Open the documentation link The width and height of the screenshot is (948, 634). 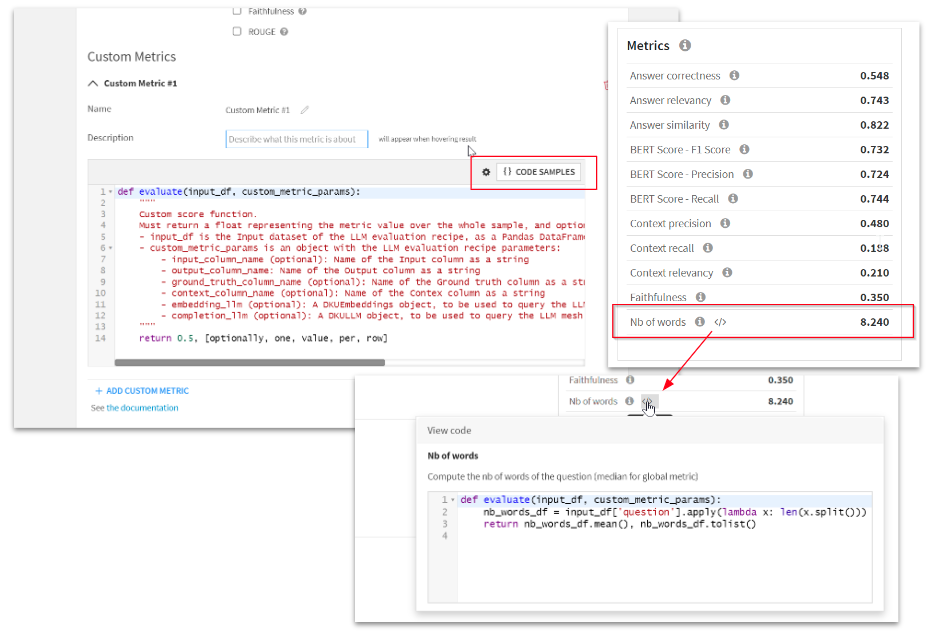pyautogui.click(x=142, y=408)
